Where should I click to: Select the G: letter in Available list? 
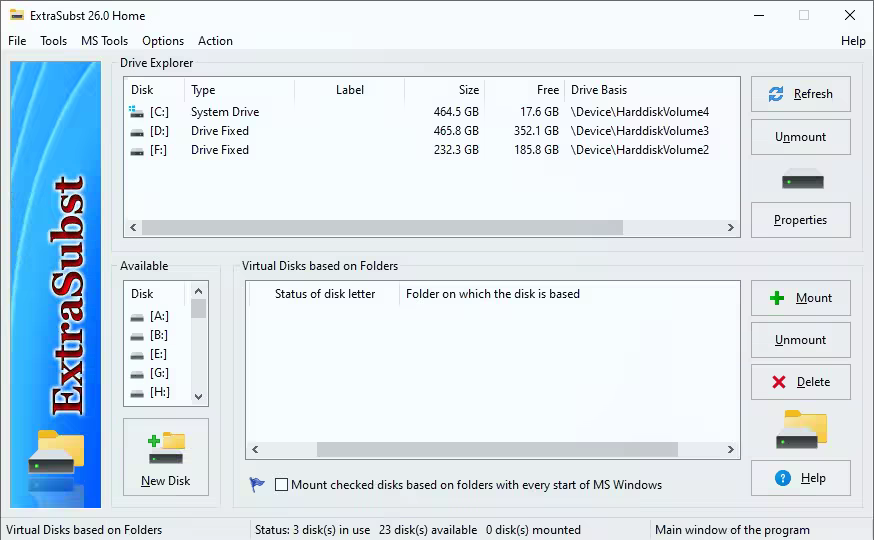159,373
